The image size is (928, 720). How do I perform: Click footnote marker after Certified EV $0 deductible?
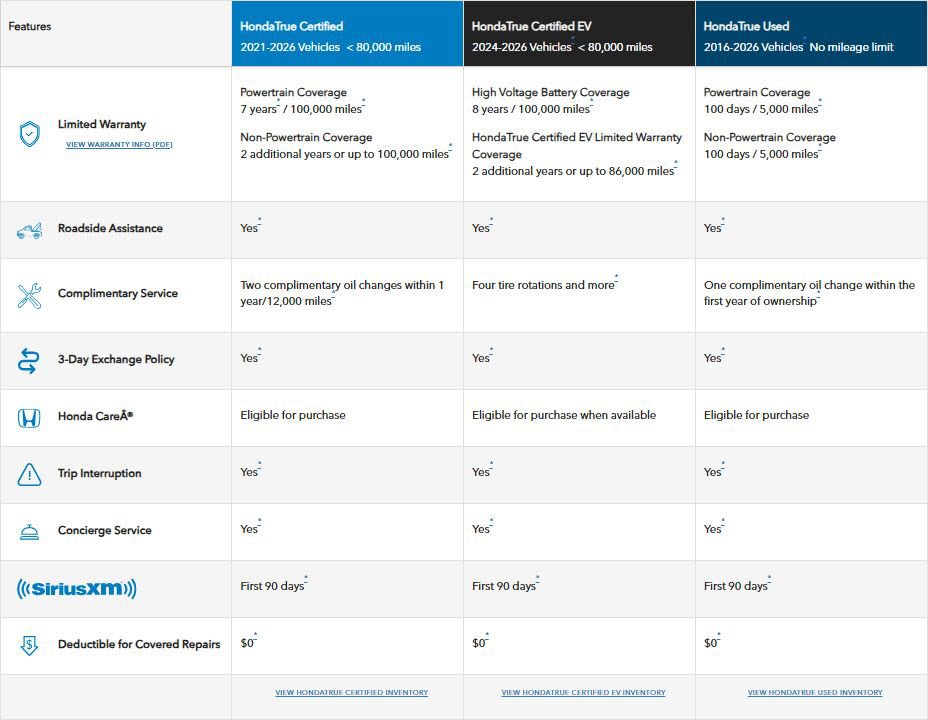[x=487, y=638]
